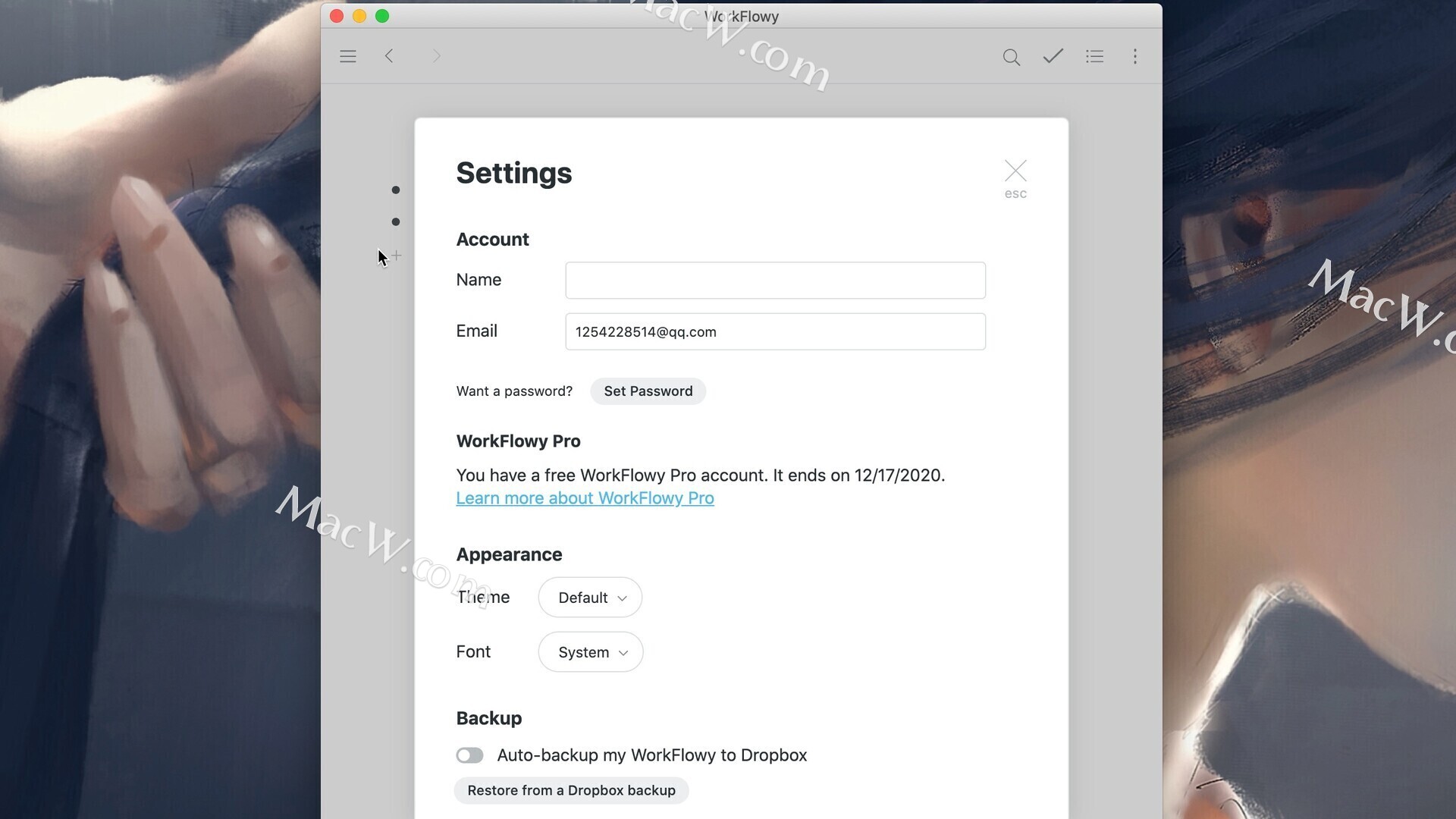Click the 'Want a password?' text

tap(514, 391)
